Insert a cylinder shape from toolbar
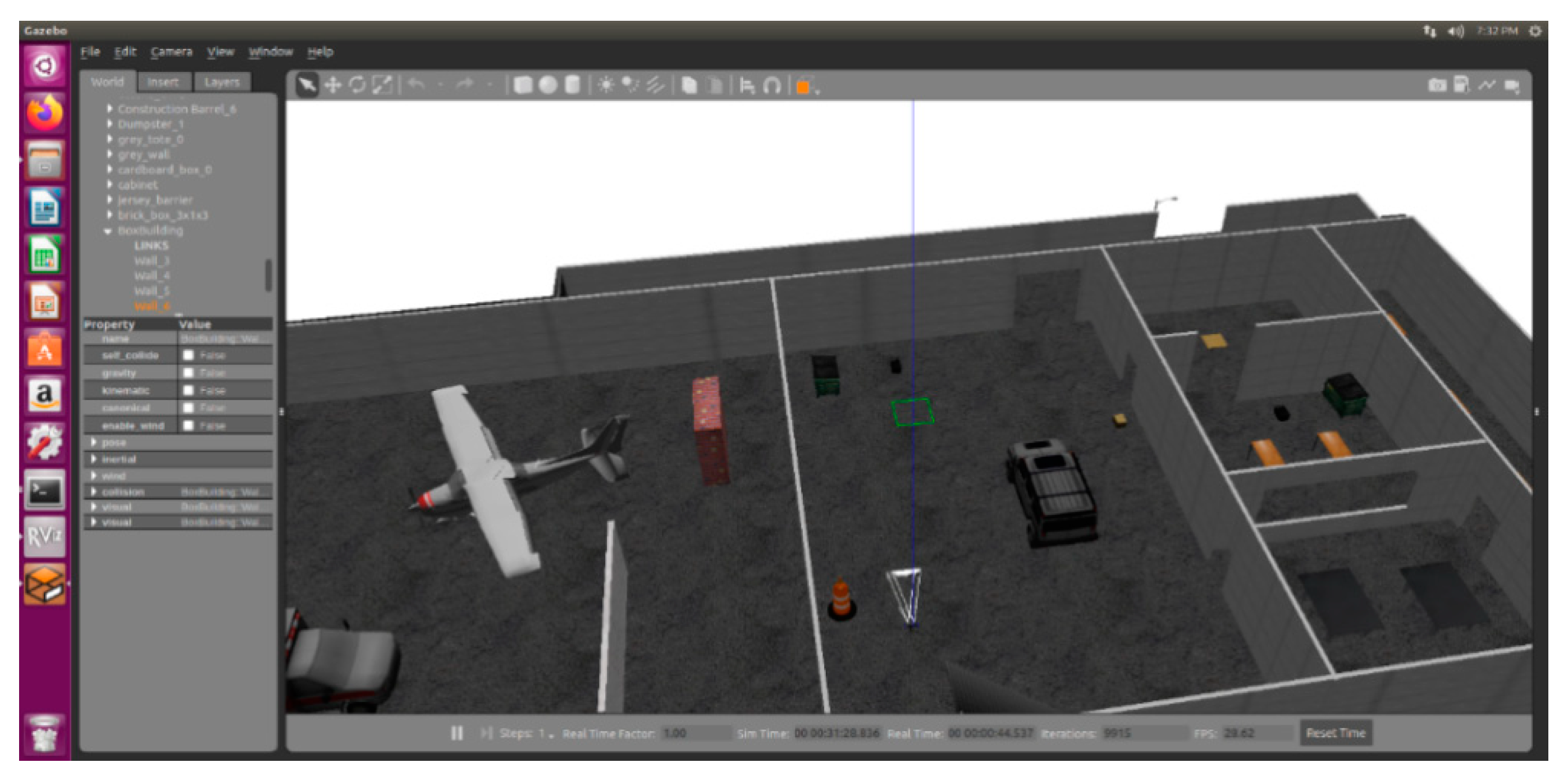This screenshot has width=1568, height=776. pyautogui.click(x=572, y=85)
